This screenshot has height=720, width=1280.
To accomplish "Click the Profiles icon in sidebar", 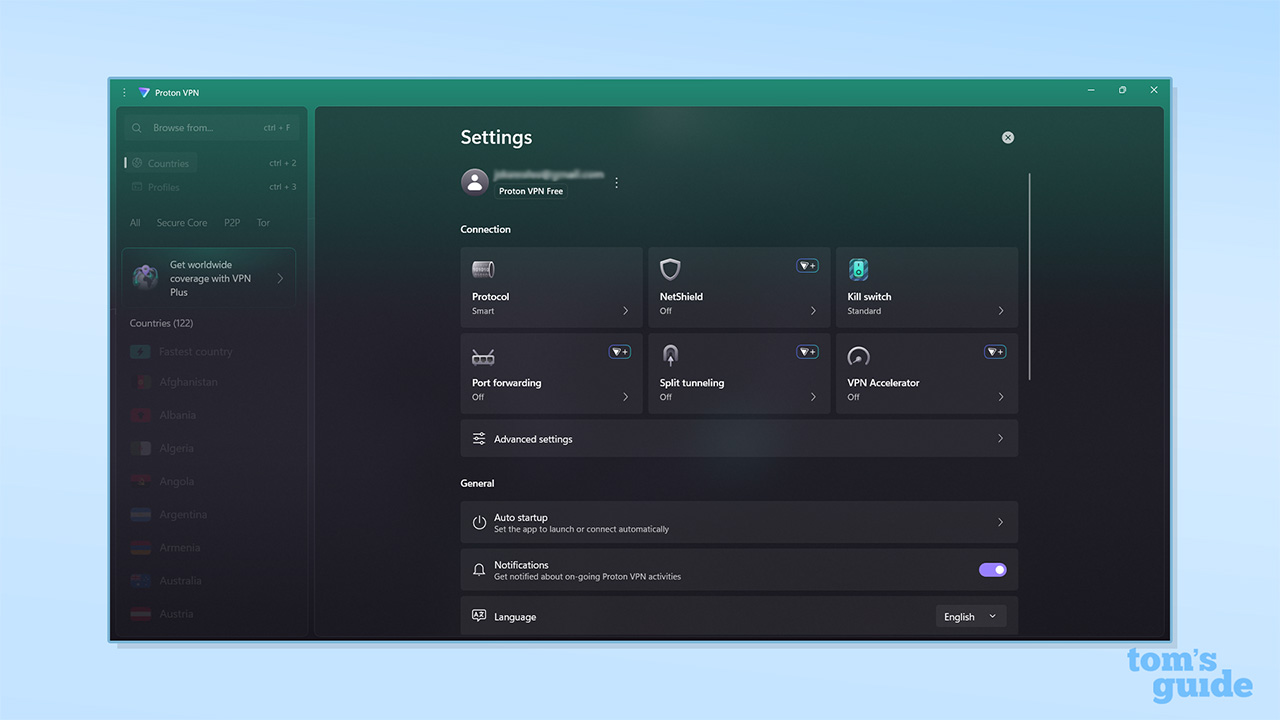I will point(138,187).
